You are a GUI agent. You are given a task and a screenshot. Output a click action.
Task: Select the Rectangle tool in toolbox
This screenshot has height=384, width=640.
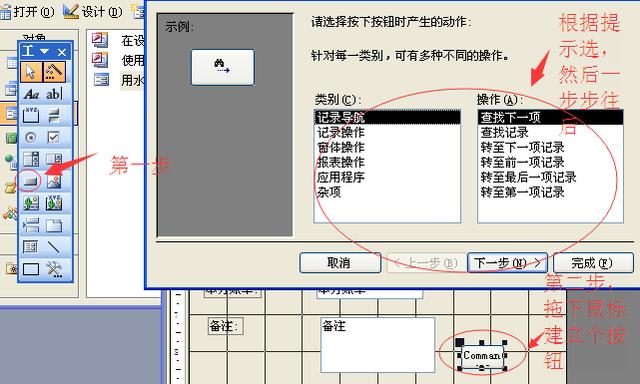pos(31,269)
